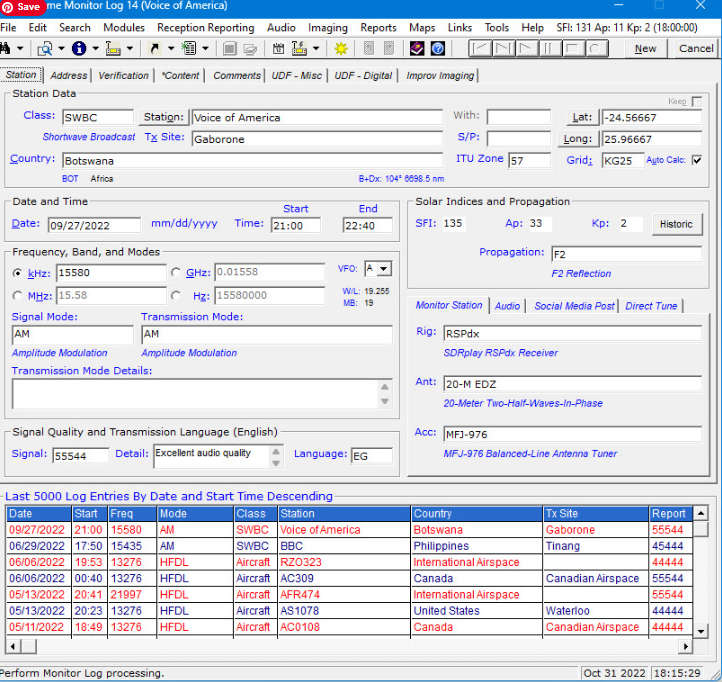The image size is (722, 682).
Task: Click log table scroll-up arrow
Action: click(x=700, y=513)
